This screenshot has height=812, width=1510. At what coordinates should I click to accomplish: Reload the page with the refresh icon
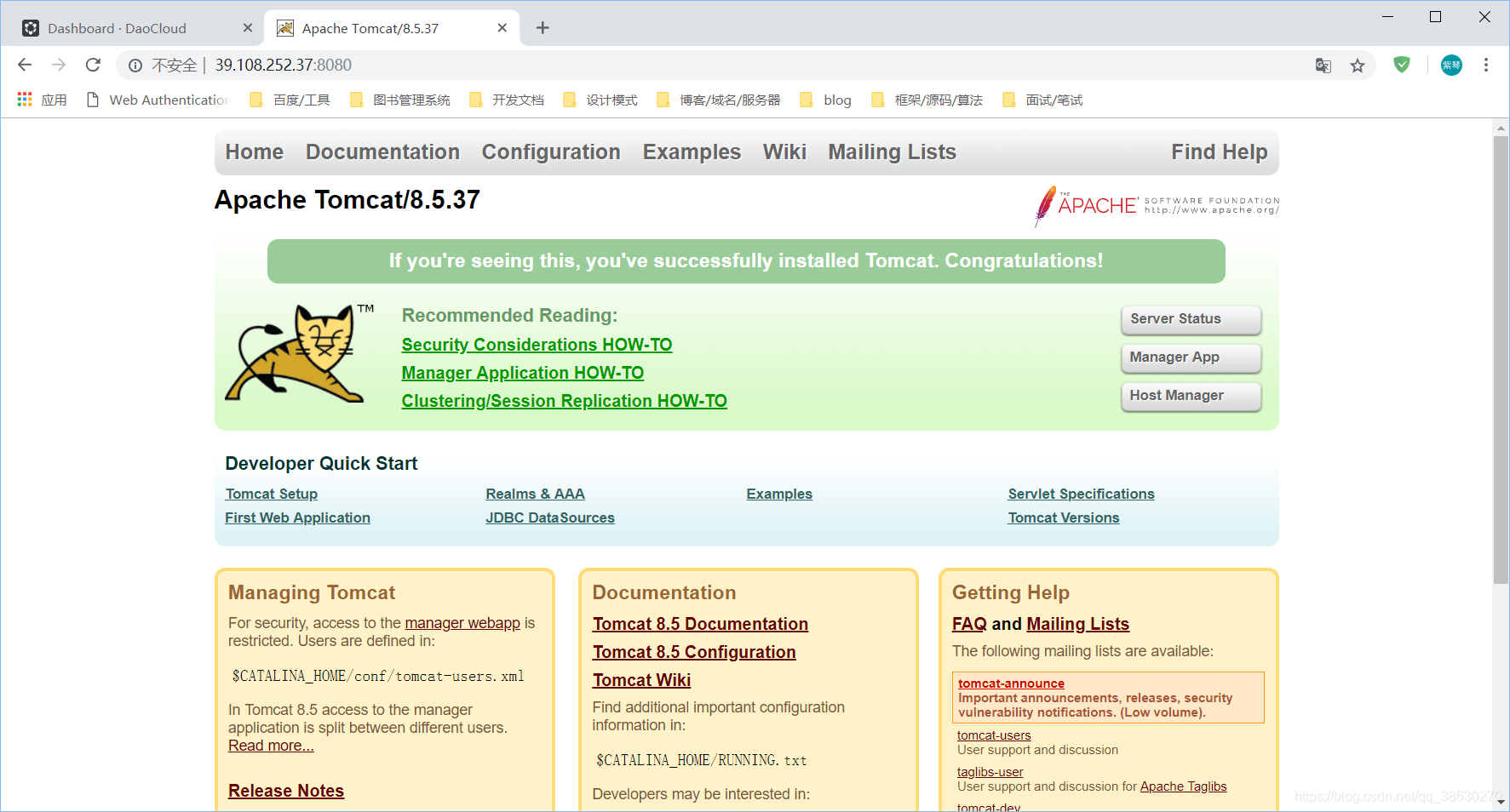pos(93,65)
